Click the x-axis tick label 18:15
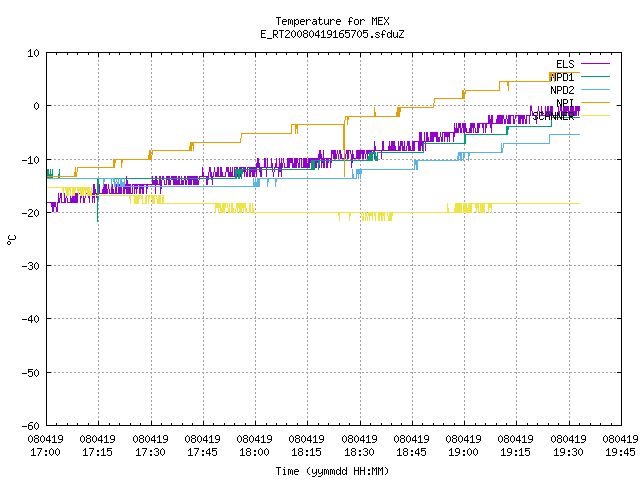640x480 pixels. [x=307, y=452]
